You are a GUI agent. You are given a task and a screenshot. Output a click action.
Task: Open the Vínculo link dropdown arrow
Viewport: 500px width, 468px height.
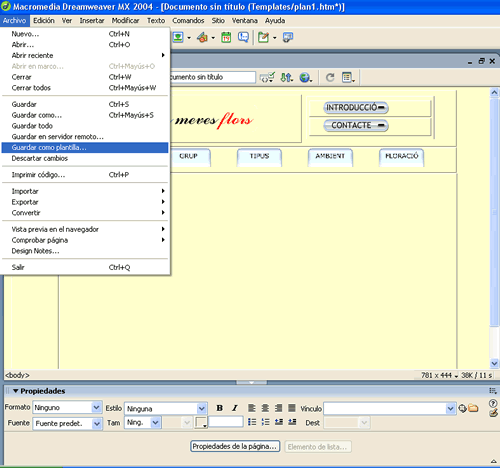point(450,408)
